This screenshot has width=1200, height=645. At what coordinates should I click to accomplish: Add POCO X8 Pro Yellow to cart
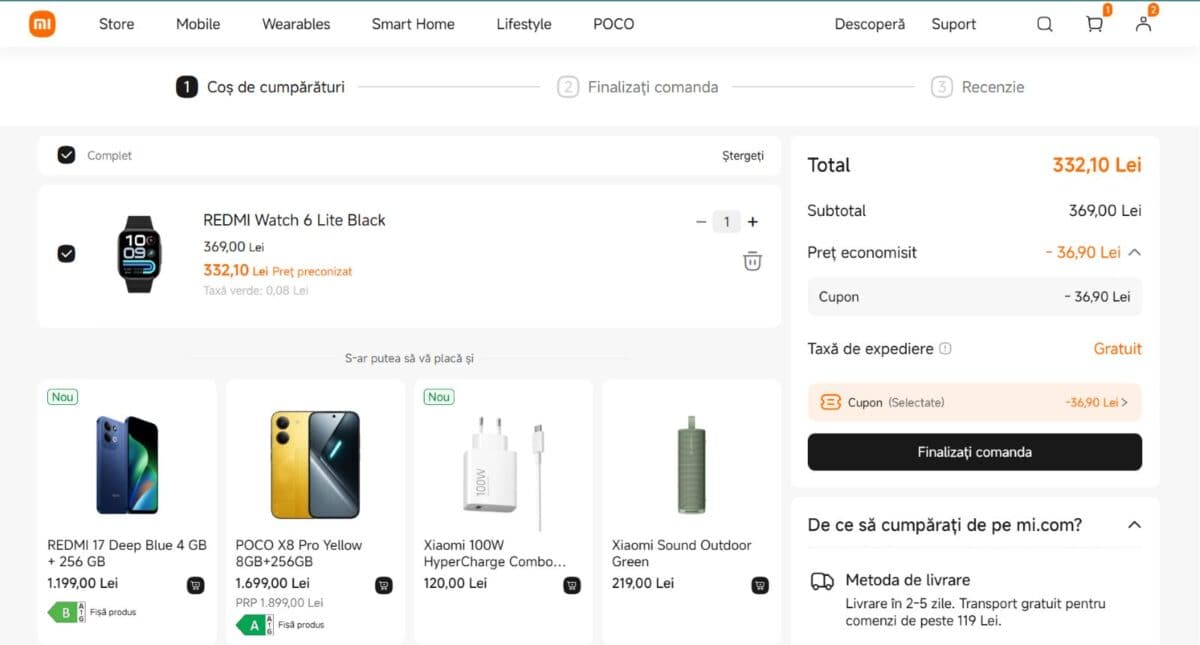pos(383,585)
